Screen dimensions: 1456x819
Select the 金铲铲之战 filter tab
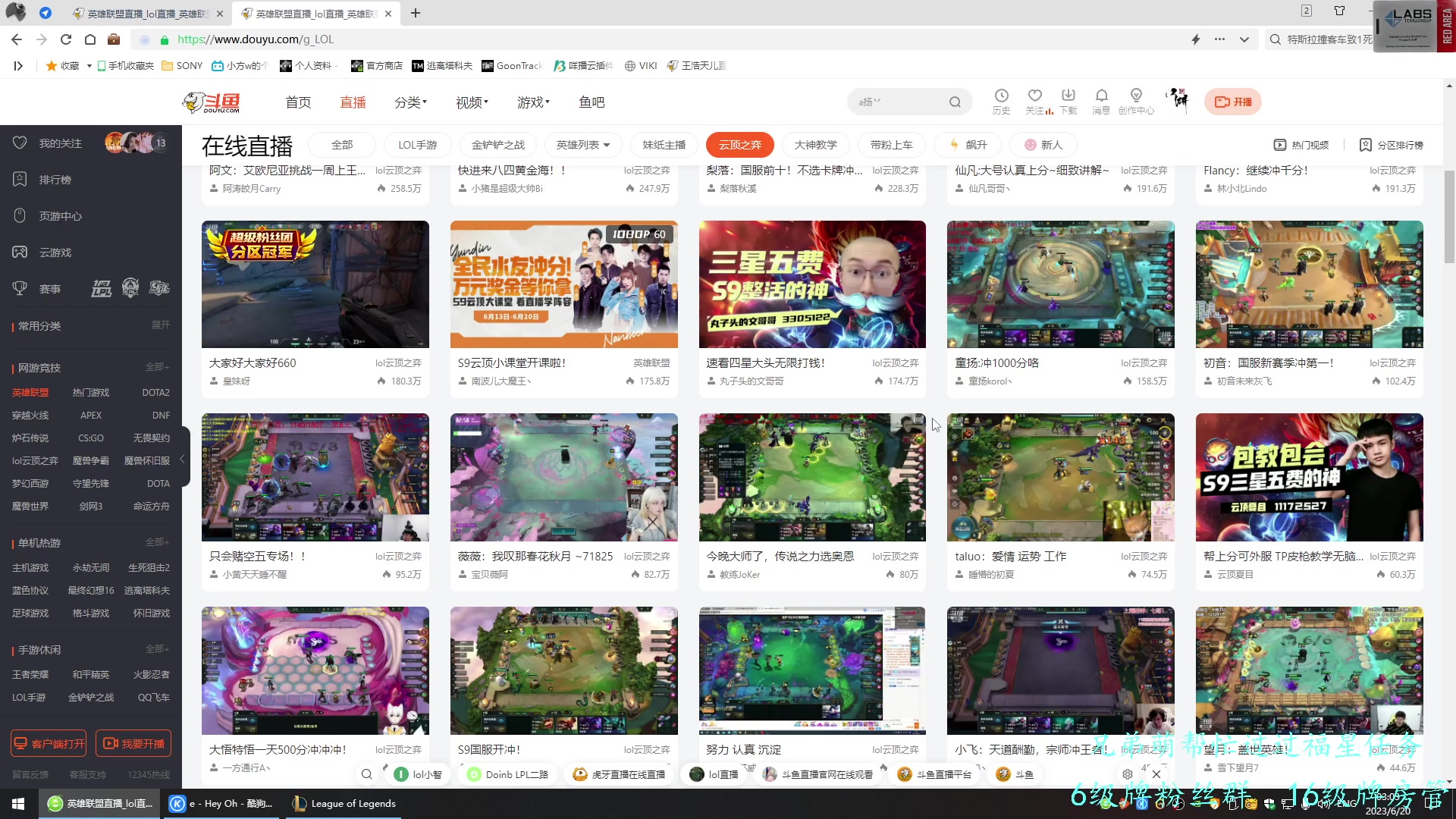pos(497,145)
